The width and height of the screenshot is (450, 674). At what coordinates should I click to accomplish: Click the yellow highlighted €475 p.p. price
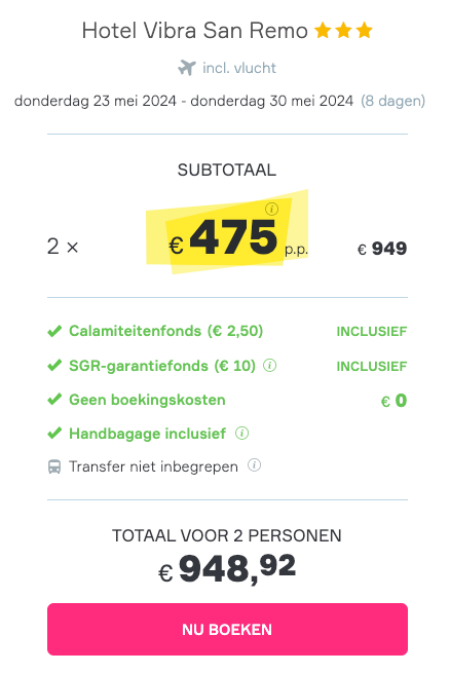pyautogui.click(x=238, y=238)
